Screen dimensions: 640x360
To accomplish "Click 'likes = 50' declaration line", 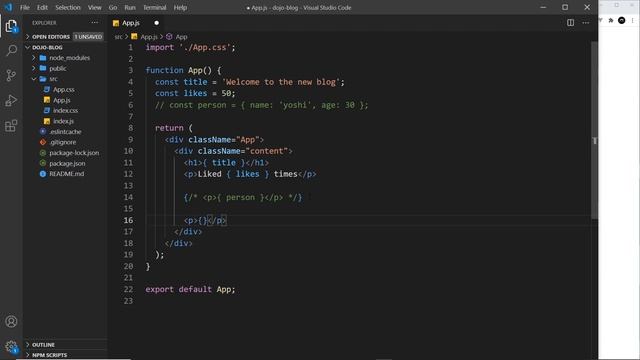I will click(195, 93).
